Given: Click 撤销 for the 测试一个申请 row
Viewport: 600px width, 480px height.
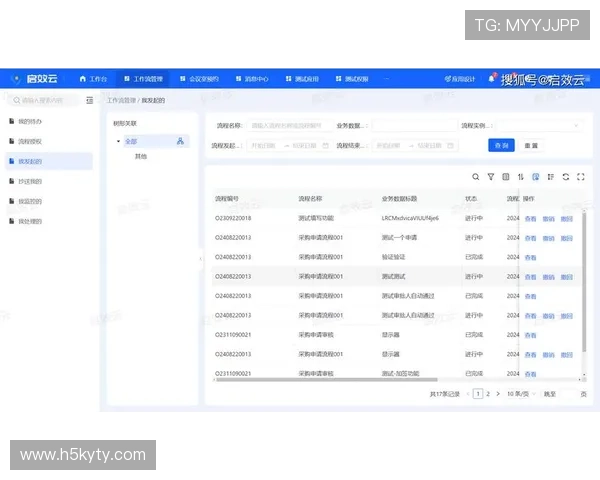Looking at the screenshot, I should click(548, 238).
